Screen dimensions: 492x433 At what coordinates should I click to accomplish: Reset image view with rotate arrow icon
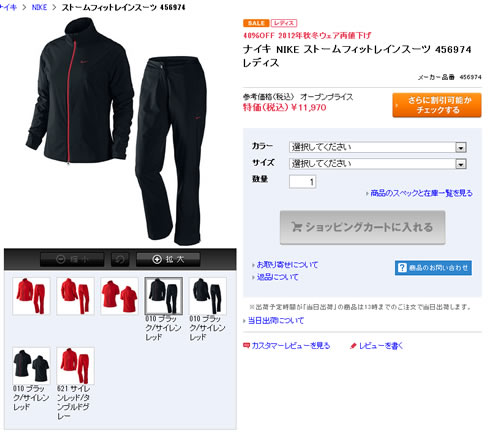(120, 259)
